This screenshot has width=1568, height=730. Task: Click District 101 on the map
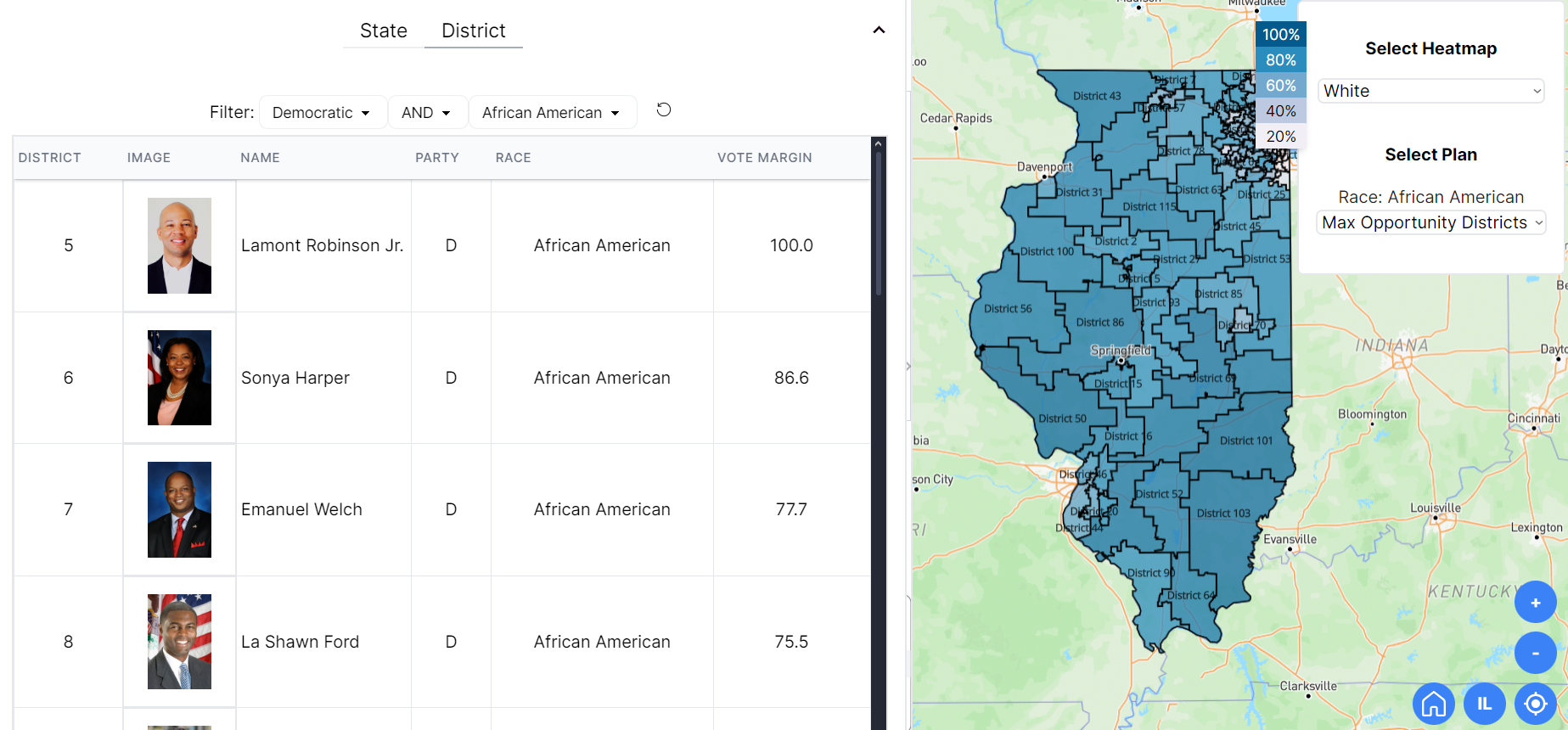[x=1246, y=441]
